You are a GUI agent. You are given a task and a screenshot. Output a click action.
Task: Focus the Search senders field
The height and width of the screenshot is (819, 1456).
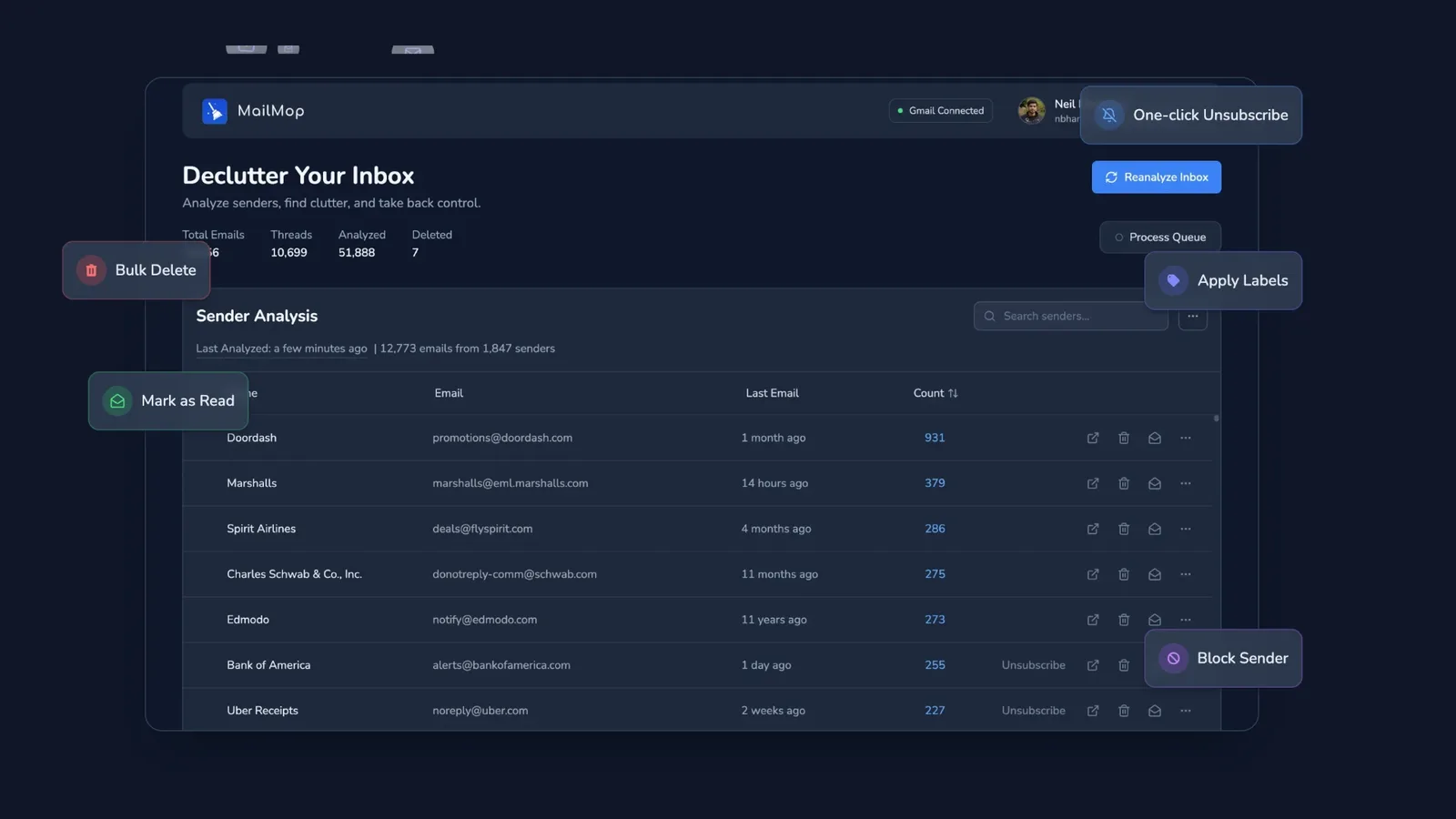pos(1071,316)
